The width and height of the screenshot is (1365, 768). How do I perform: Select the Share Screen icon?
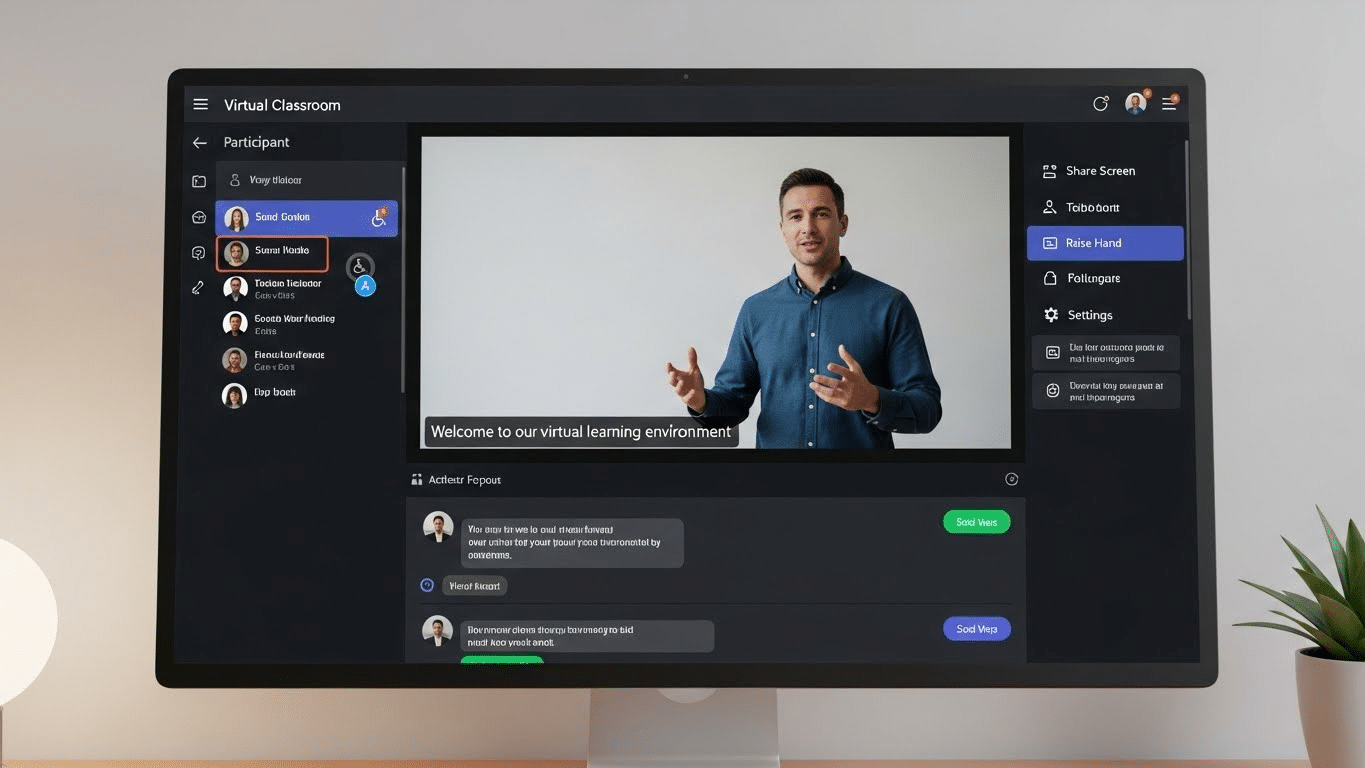tap(1050, 170)
